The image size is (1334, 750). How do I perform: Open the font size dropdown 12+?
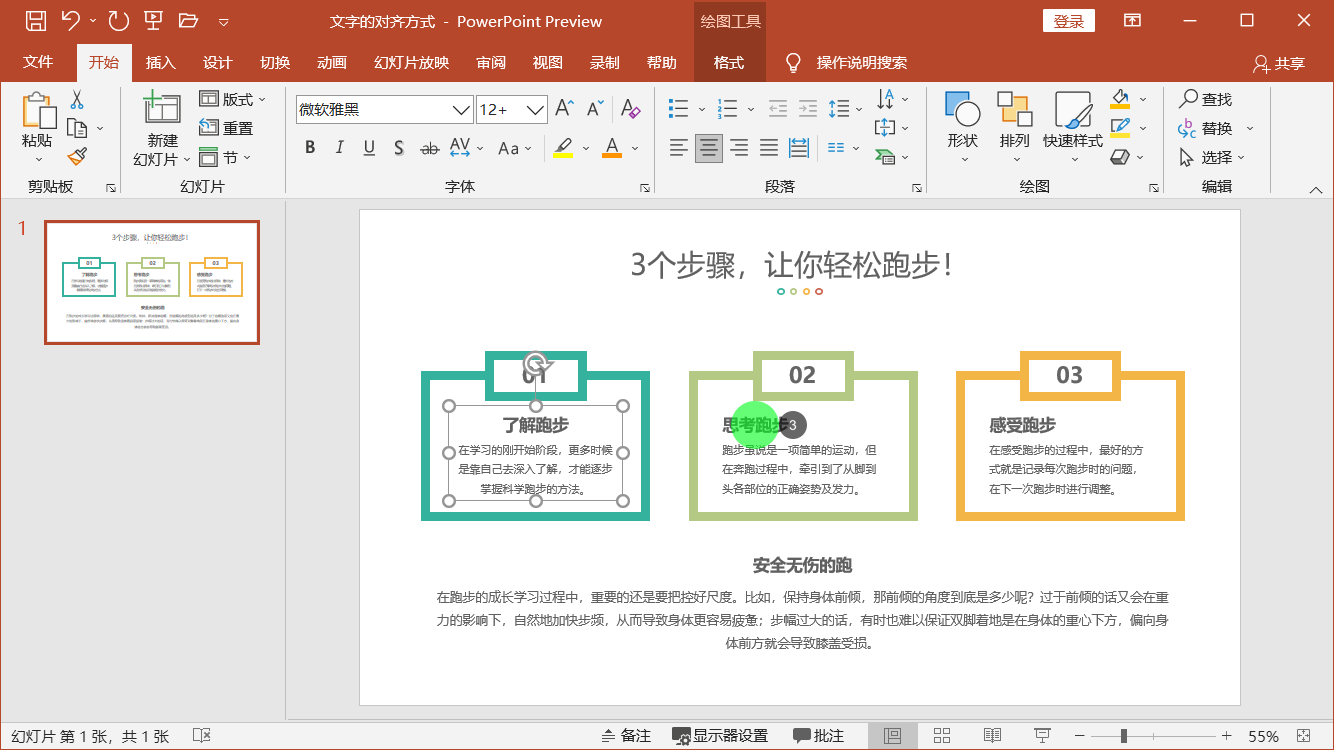(x=536, y=109)
